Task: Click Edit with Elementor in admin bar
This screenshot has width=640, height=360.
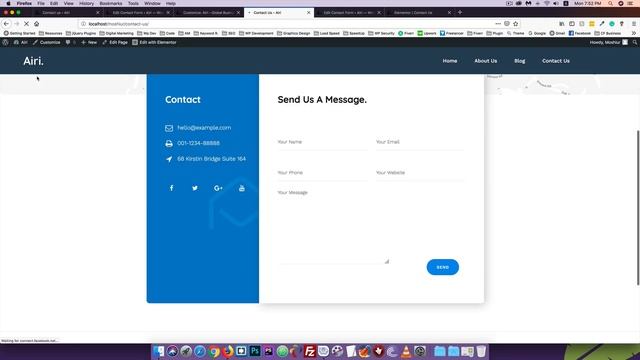Action: [154, 42]
